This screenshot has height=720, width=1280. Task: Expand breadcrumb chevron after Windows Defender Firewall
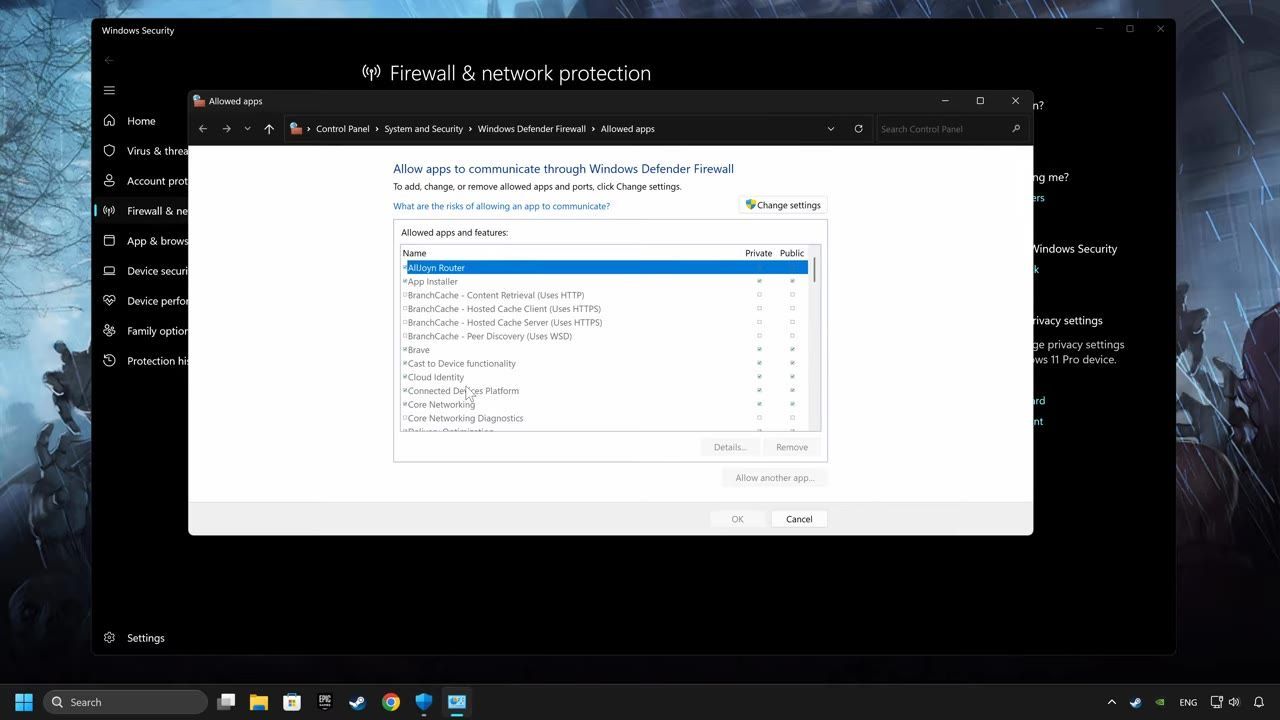tap(593, 129)
